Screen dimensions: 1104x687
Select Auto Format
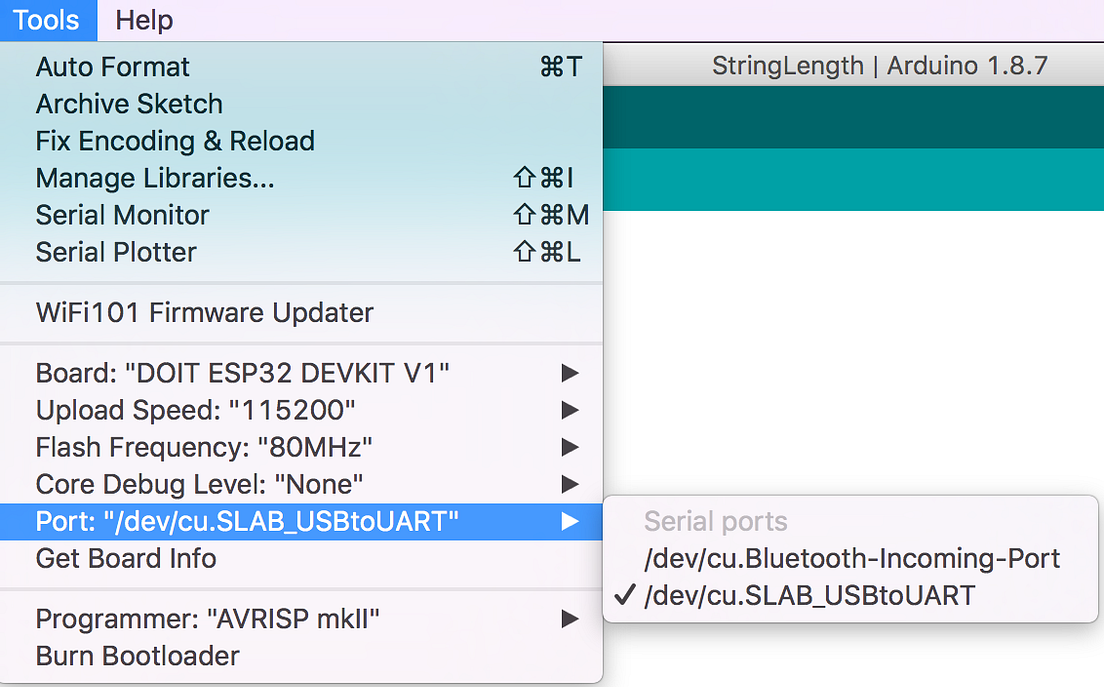(112, 66)
